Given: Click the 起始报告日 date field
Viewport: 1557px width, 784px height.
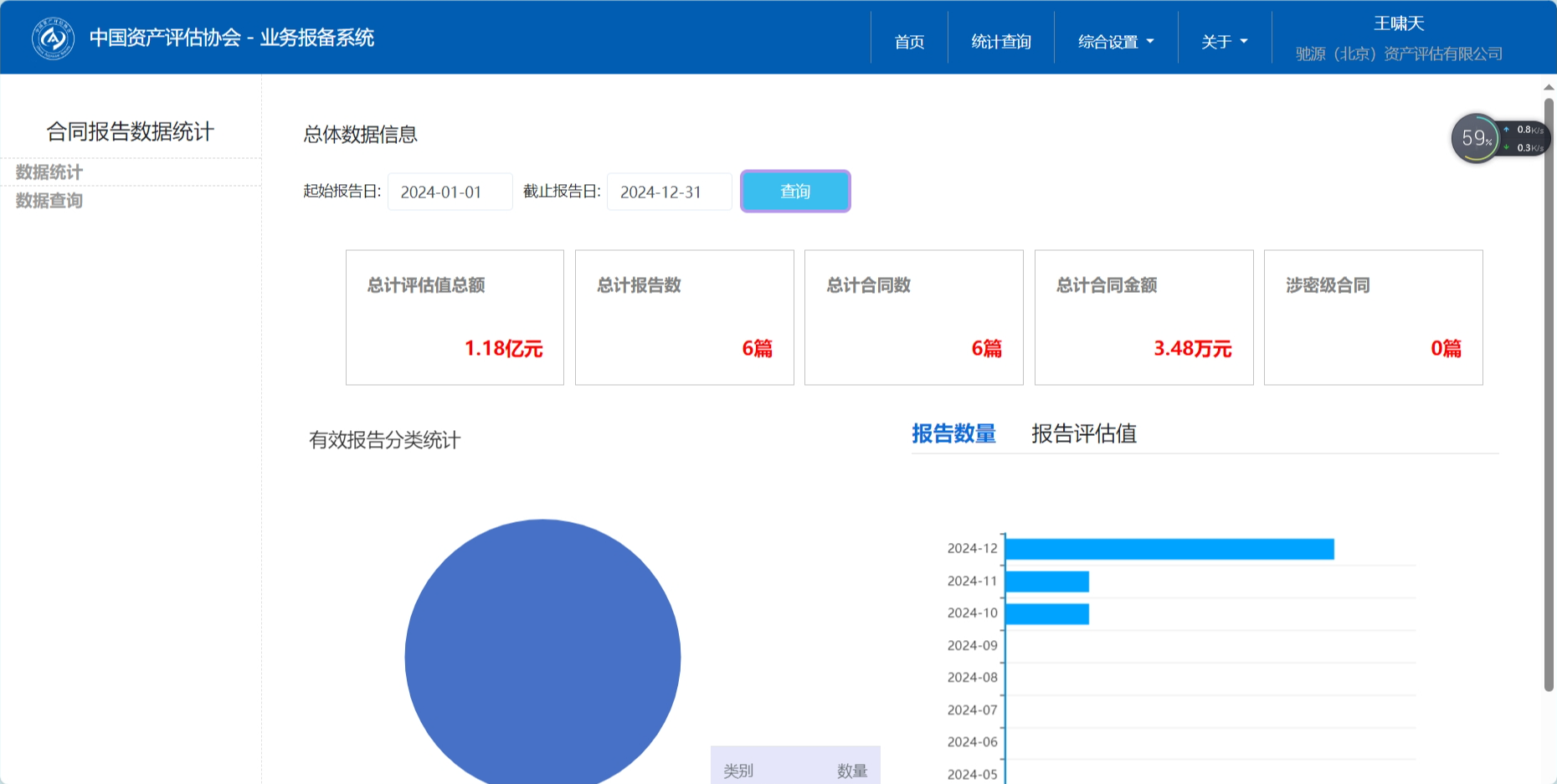Looking at the screenshot, I should tap(450, 192).
